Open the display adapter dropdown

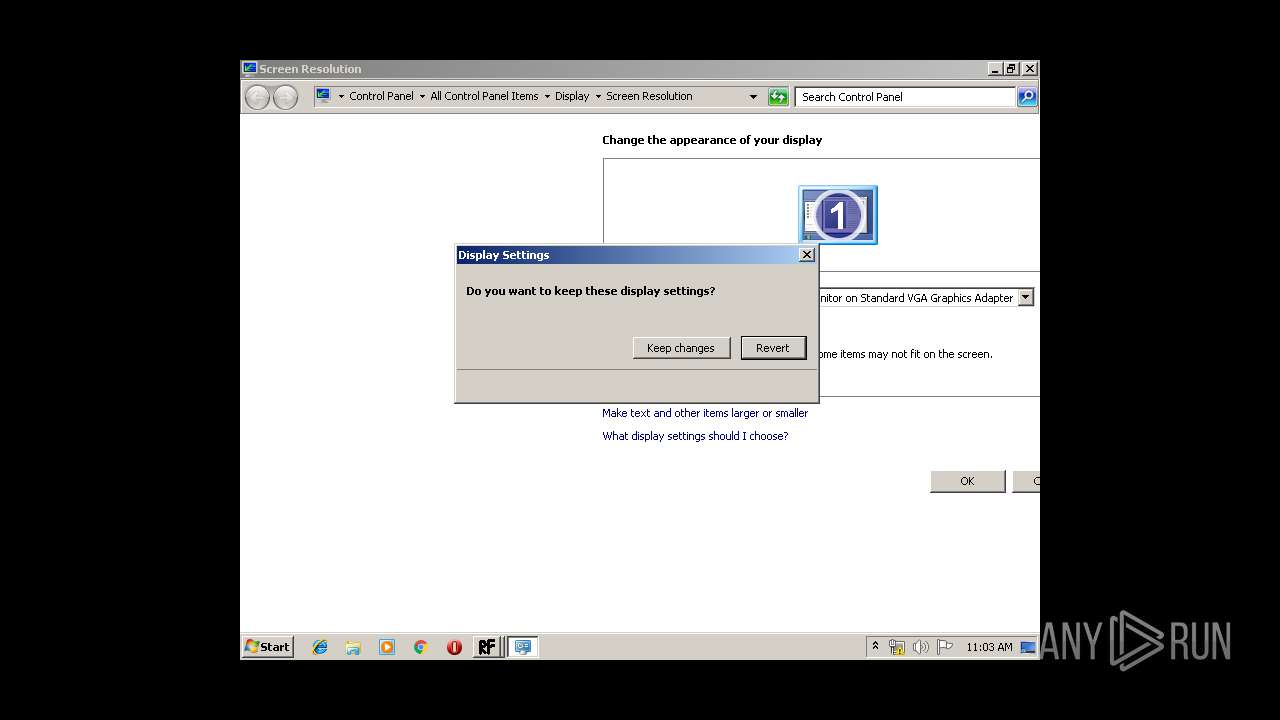point(1025,298)
